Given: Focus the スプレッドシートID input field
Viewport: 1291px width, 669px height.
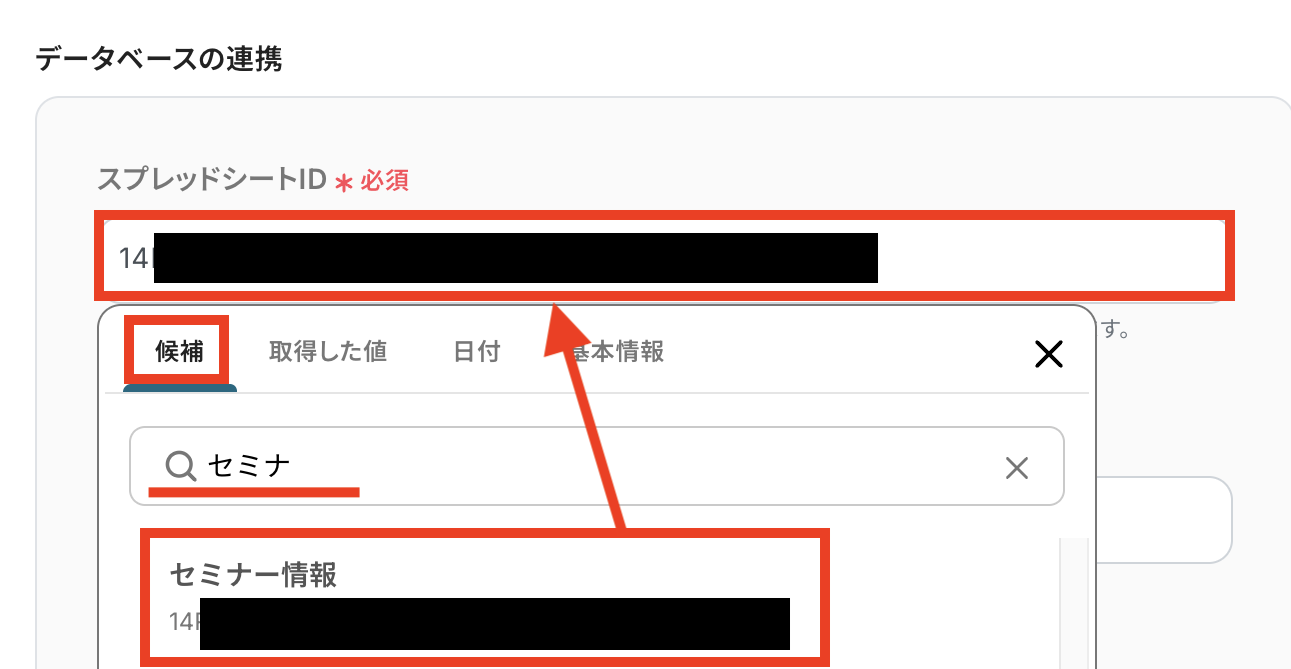Looking at the screenshot, I should [665, 256].
